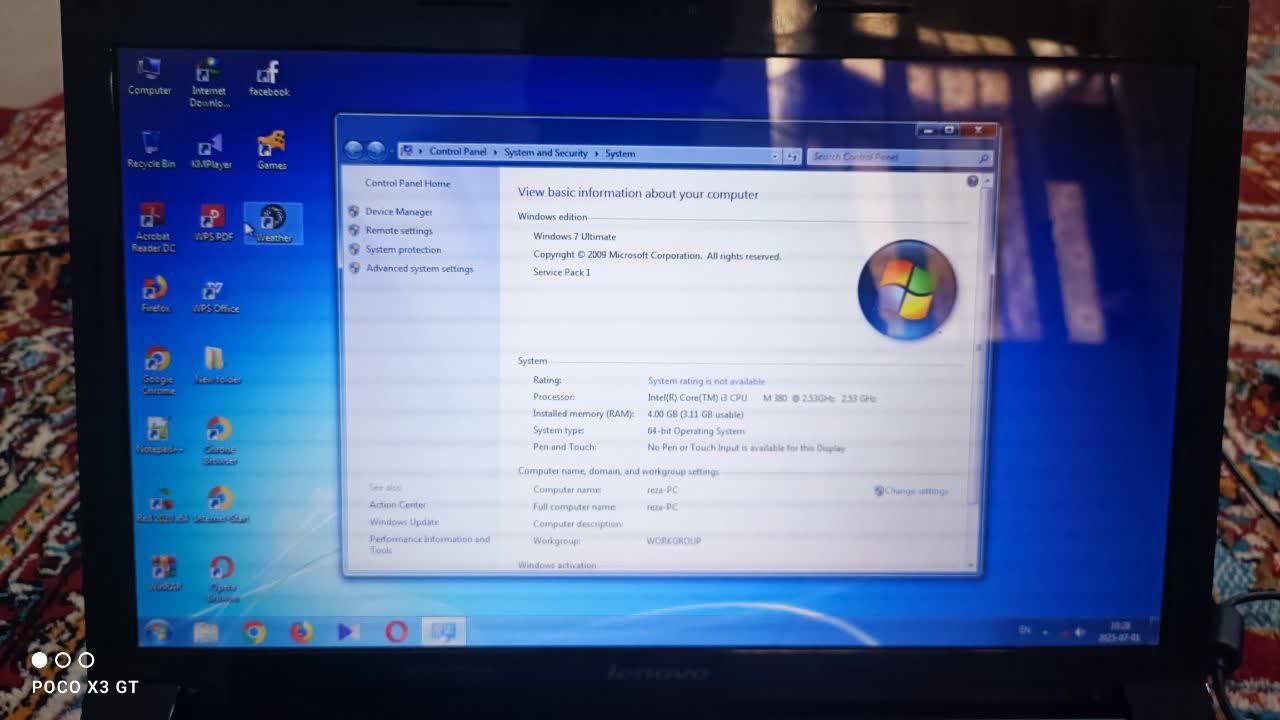
Task: Select the Opera Browser desktop shortcut
Action: tap(222, 579)
